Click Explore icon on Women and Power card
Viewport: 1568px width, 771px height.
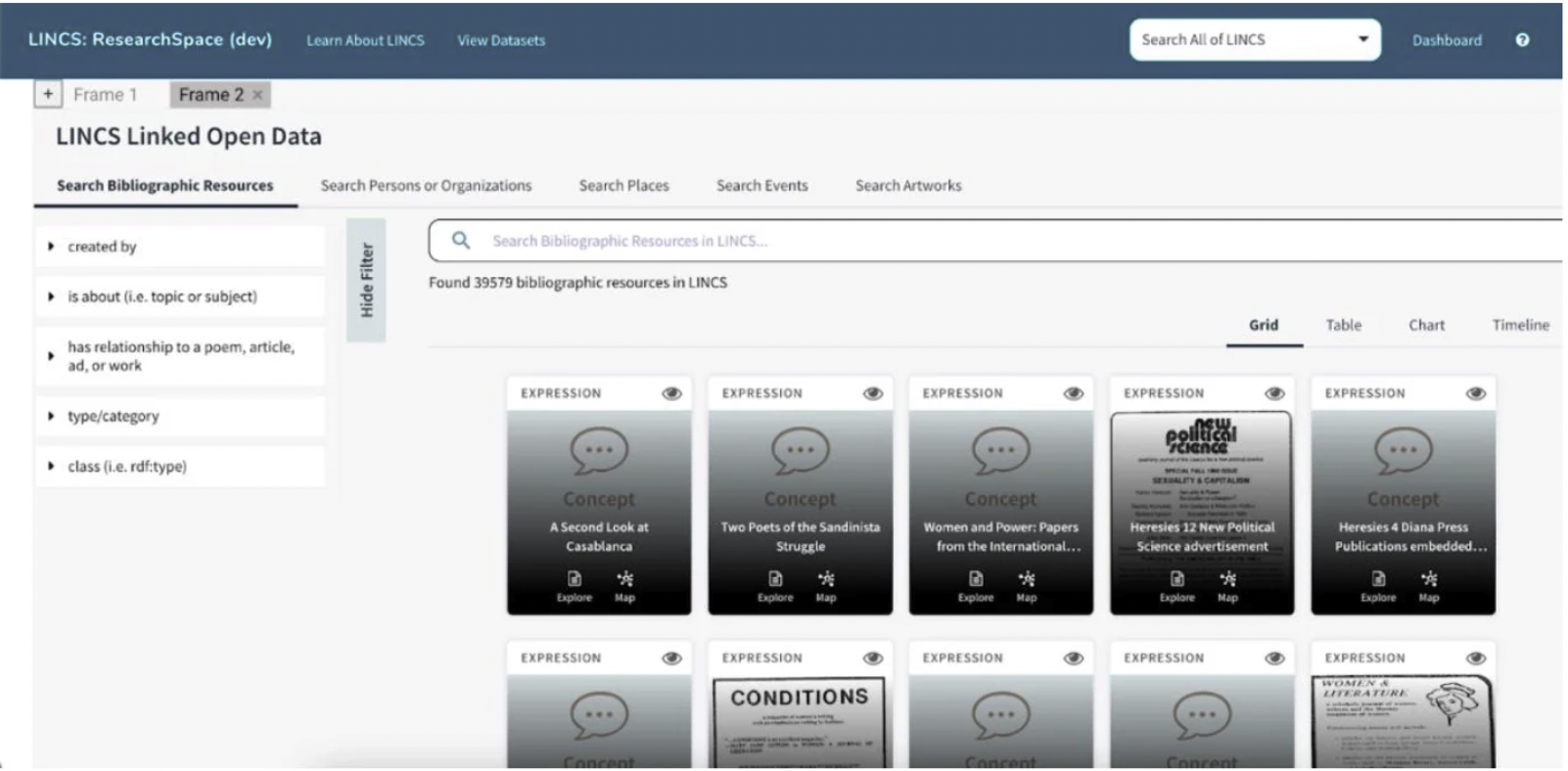[x=976, y=579]
